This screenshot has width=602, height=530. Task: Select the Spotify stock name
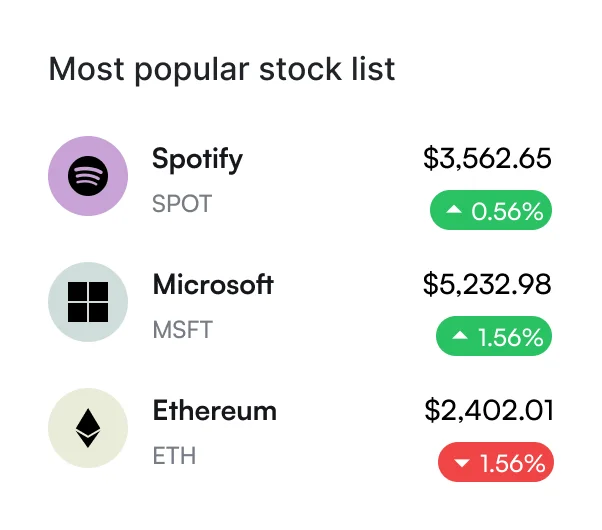click(x=197, y=158)
